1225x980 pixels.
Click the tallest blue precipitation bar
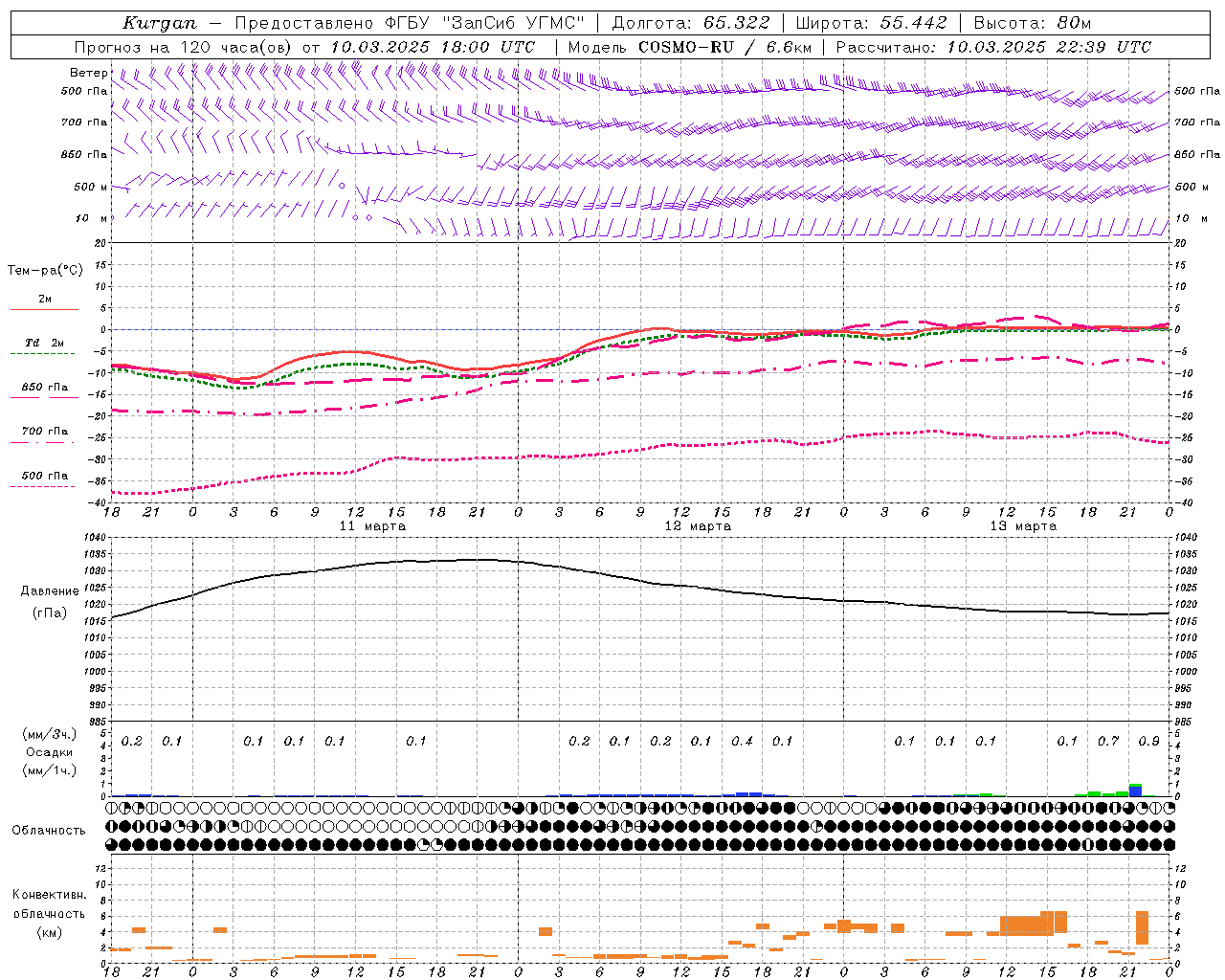1135,791
